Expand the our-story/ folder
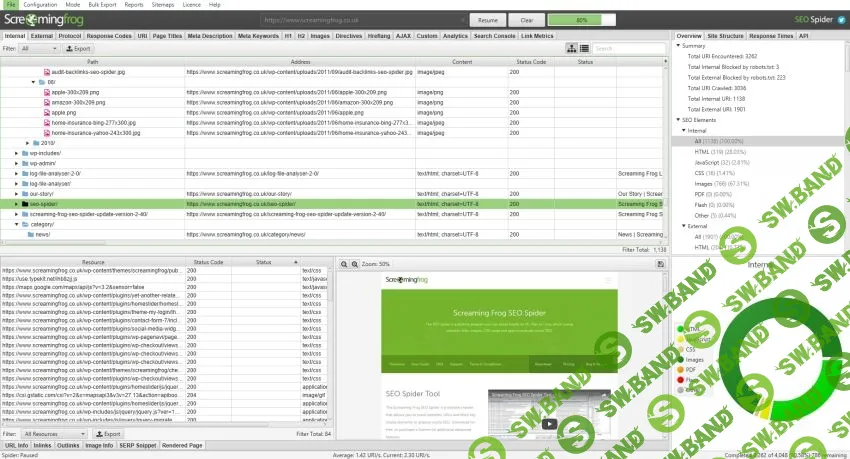 (x=16, y=194)
